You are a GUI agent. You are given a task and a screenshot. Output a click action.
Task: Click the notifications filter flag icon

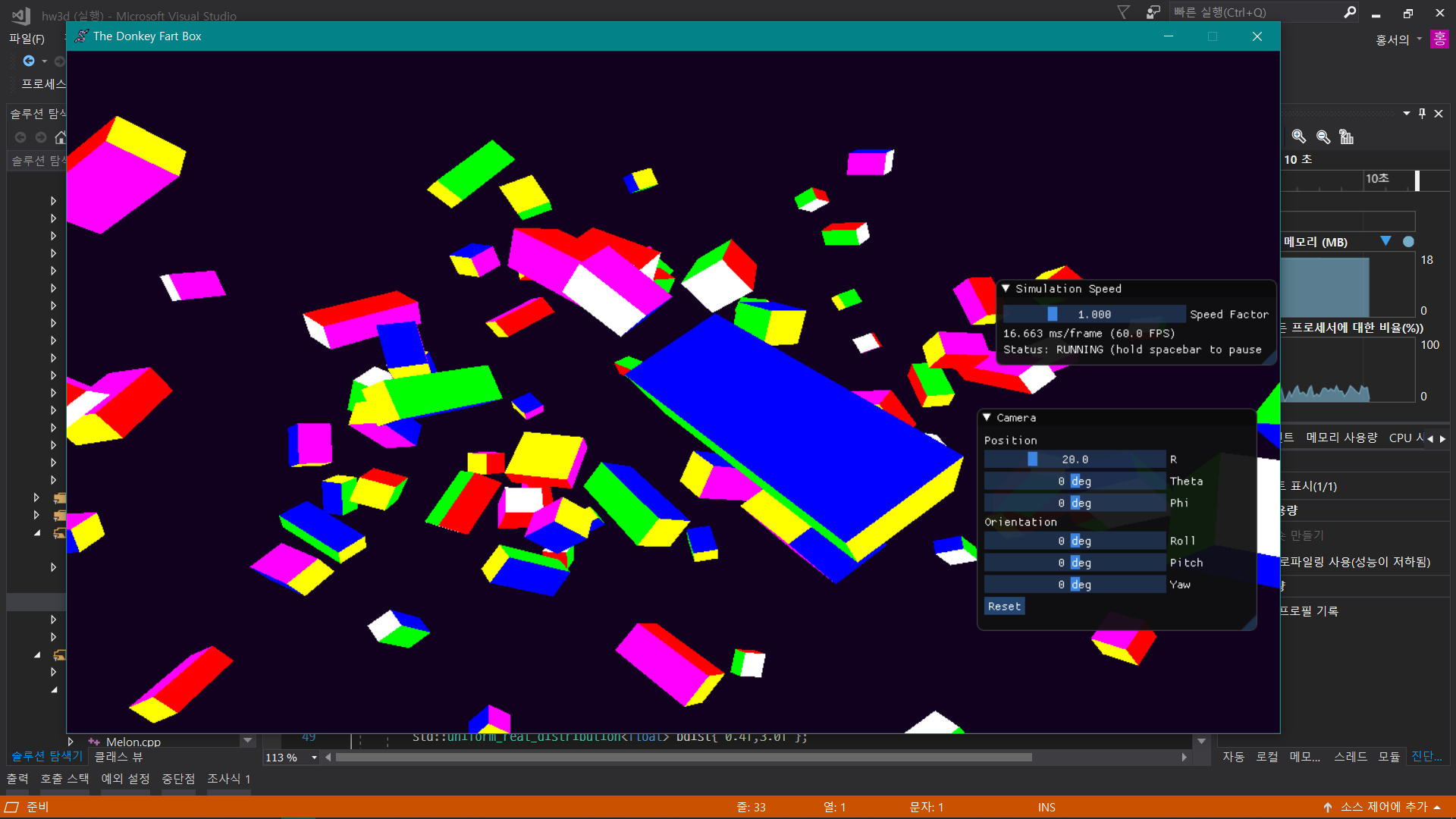1124,12
